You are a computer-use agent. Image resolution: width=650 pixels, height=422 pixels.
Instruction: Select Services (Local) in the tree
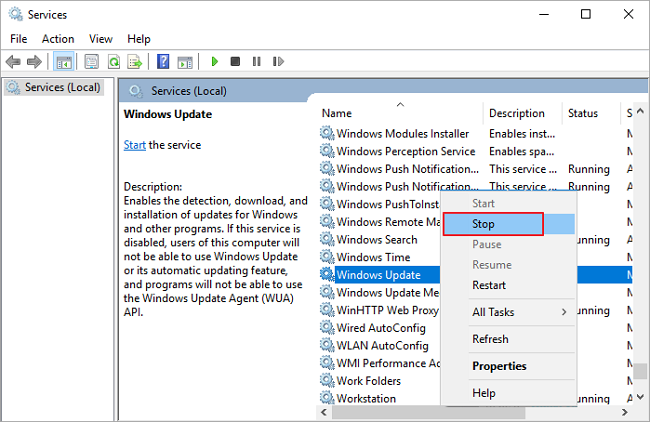pyautogui.click(x=60, y=87)
